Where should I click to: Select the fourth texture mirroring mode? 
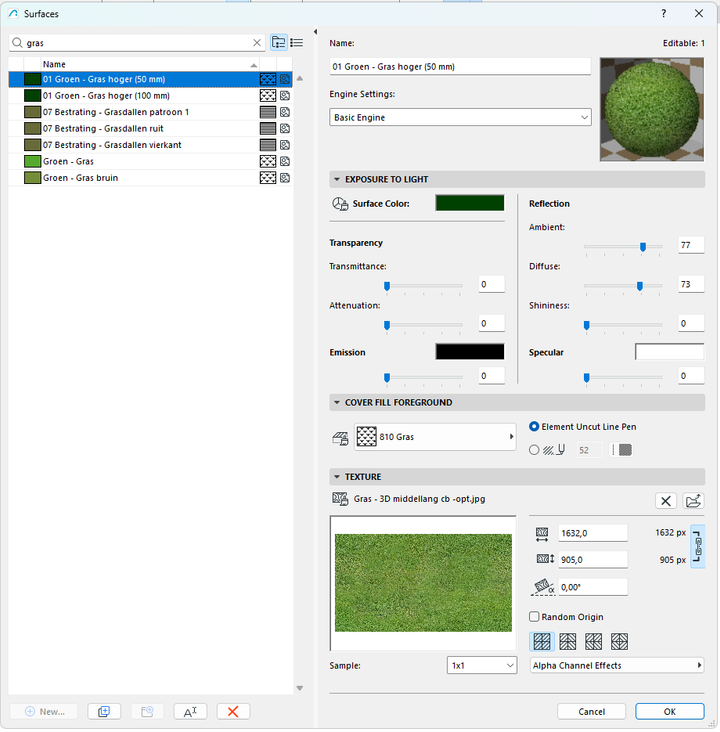point(619,641)
